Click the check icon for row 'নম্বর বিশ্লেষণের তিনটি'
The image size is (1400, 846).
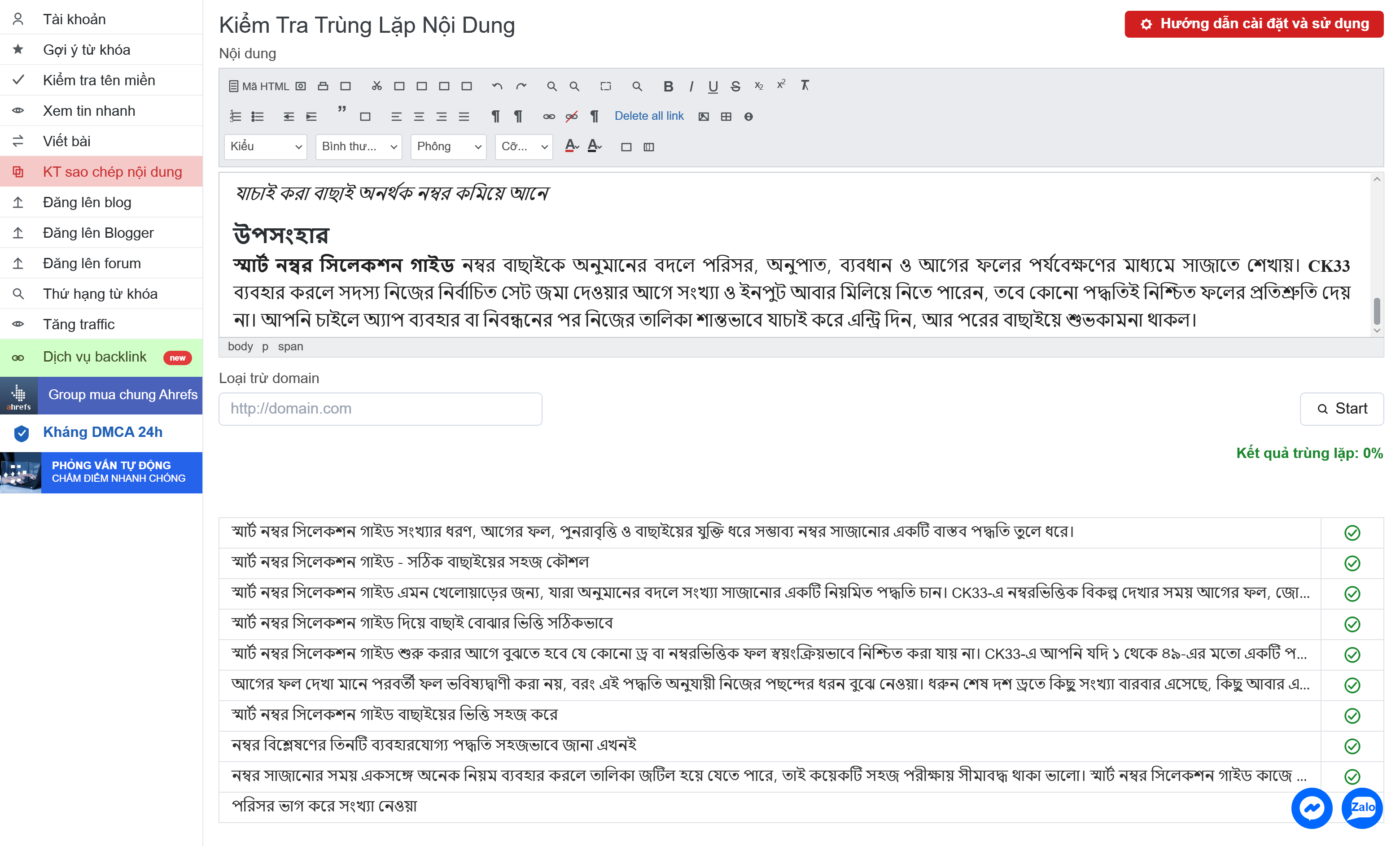1352,746
